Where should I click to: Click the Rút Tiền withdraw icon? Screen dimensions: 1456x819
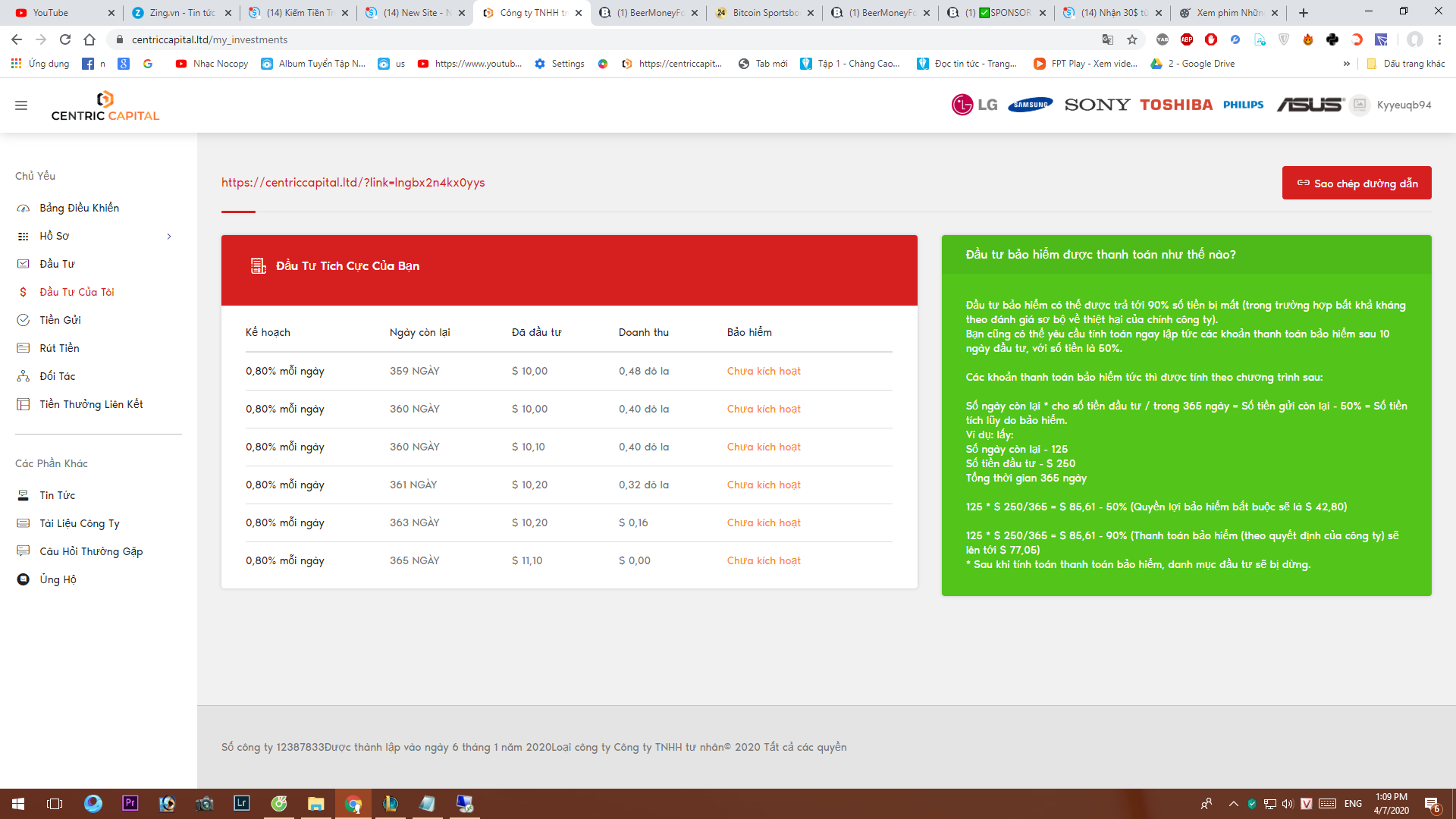[x=24, y=348]
